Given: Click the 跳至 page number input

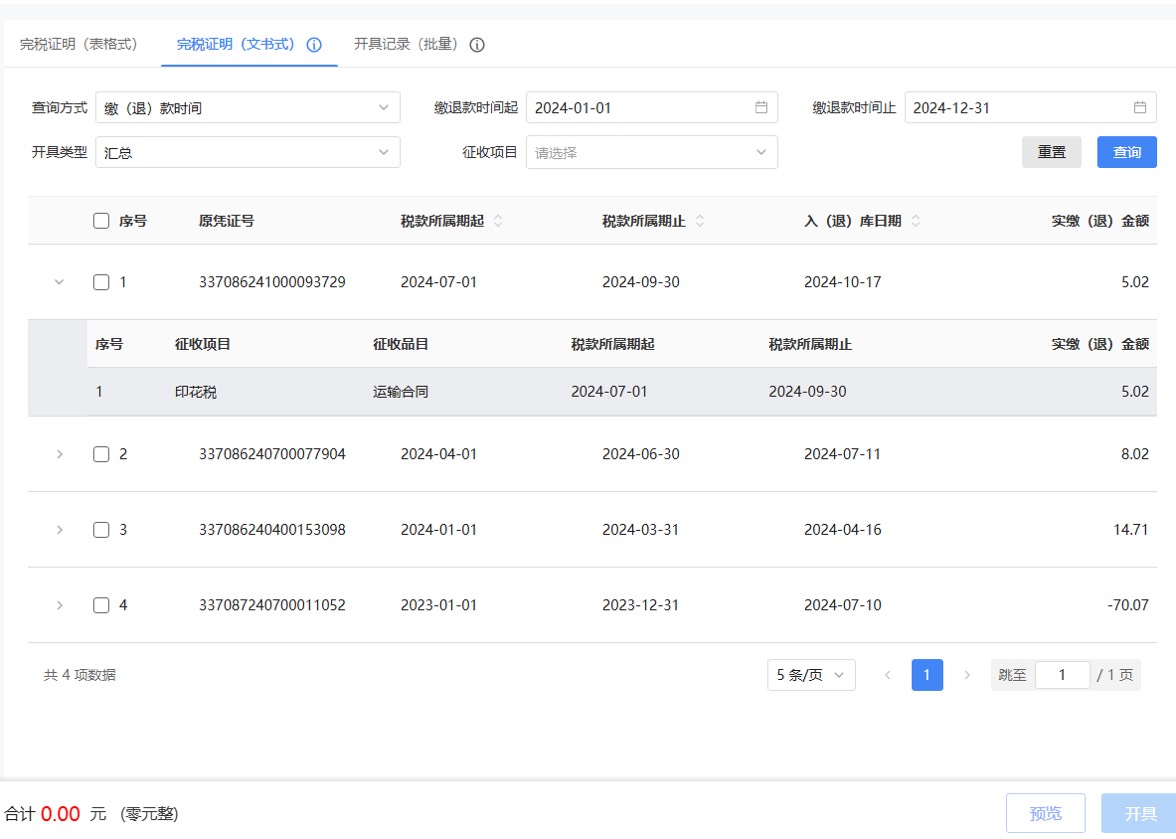Looking at the screenshot, I should (x=1062, y=675).
